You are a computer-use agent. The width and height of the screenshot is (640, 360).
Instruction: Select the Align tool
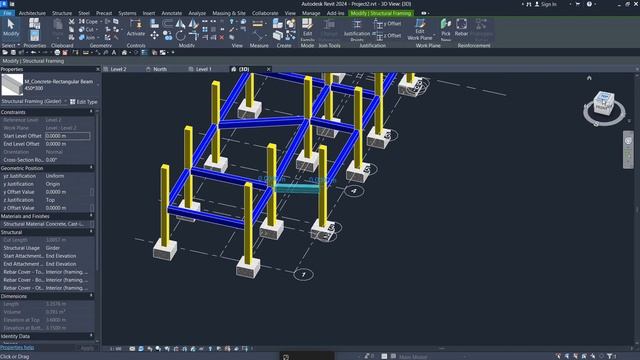(155, 23)
